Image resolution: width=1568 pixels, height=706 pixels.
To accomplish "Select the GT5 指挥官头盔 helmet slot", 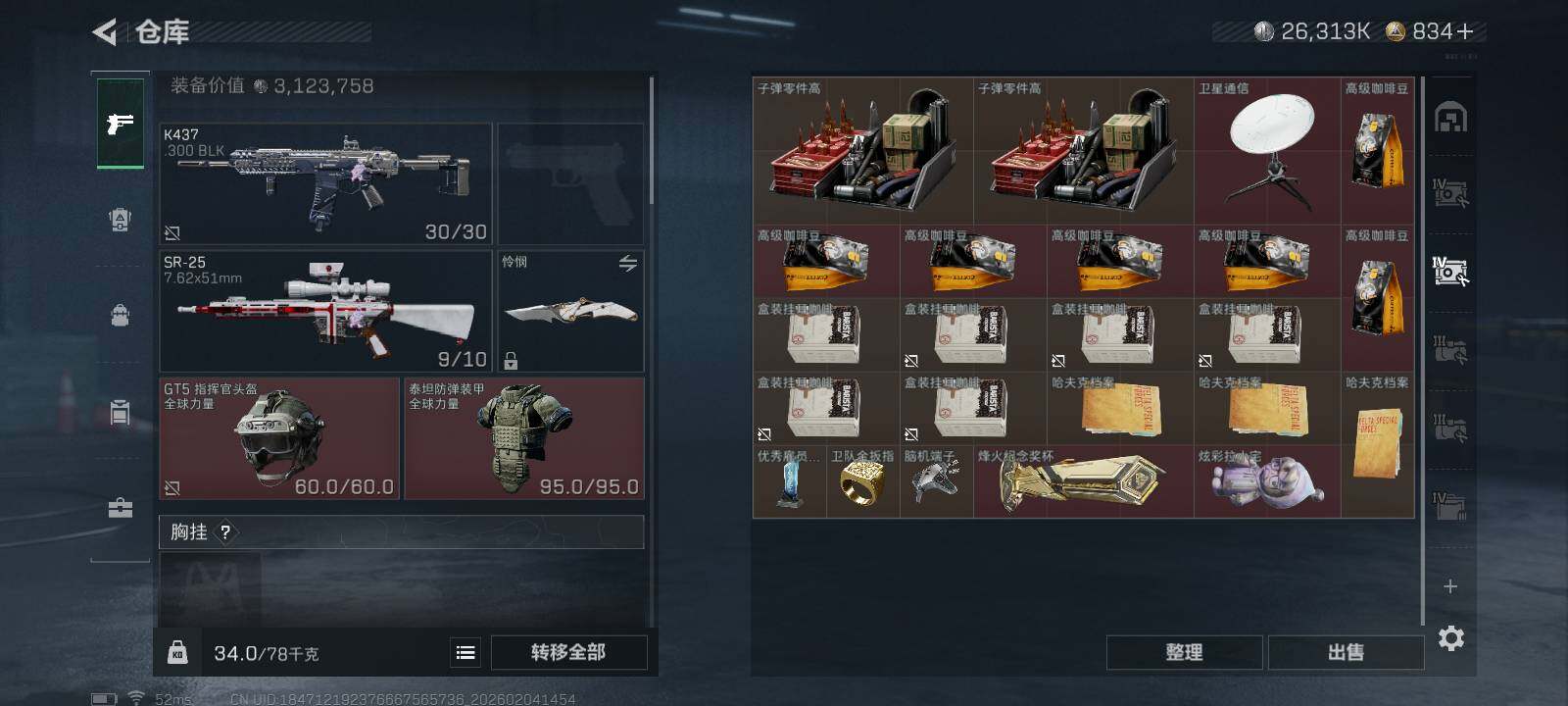I will (279, 438).
